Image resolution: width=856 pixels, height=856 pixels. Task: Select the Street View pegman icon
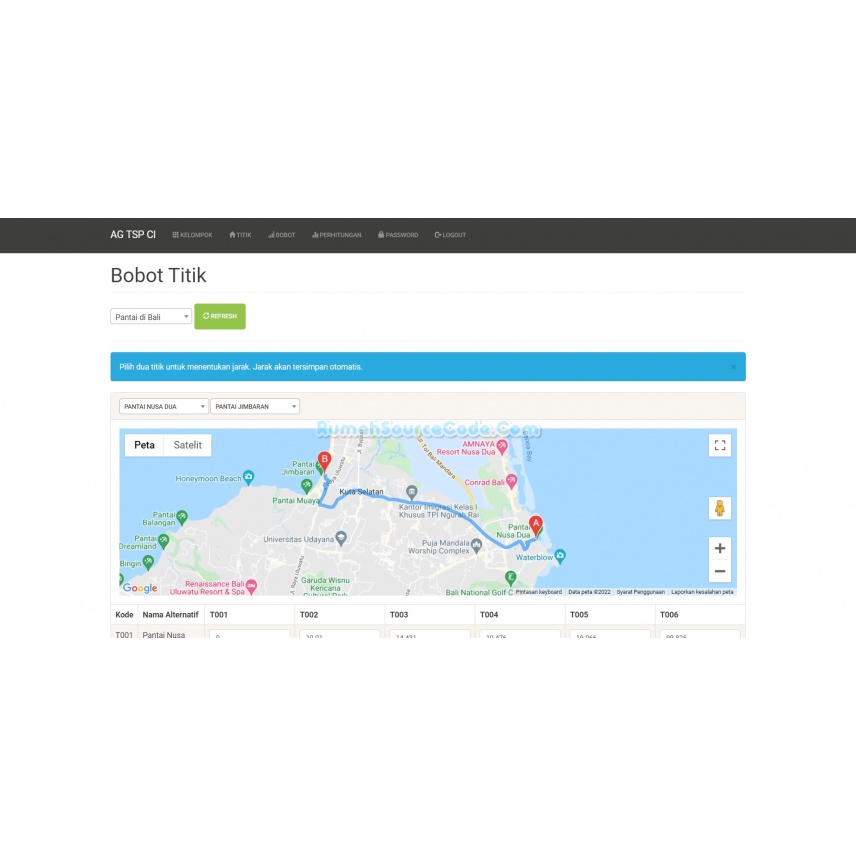click(720, 508)
